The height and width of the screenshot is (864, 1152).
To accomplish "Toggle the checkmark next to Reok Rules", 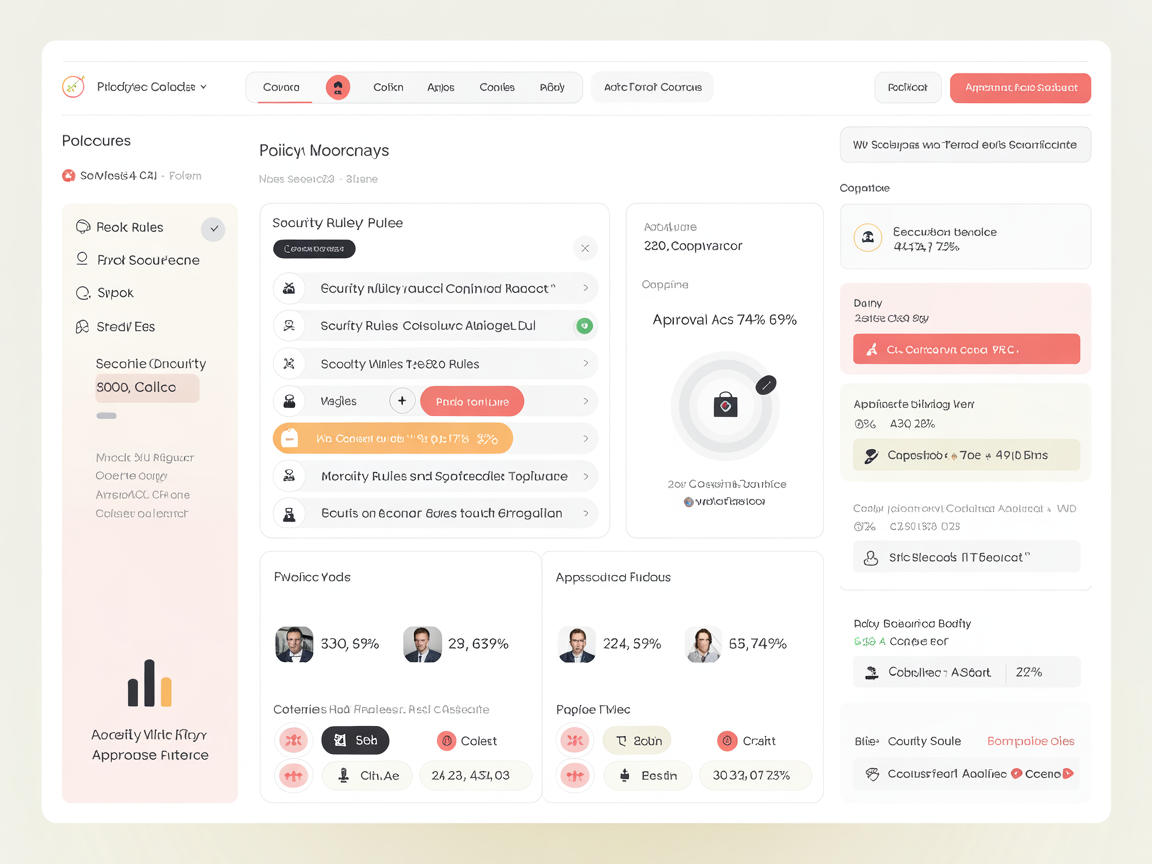I will 213,229.
